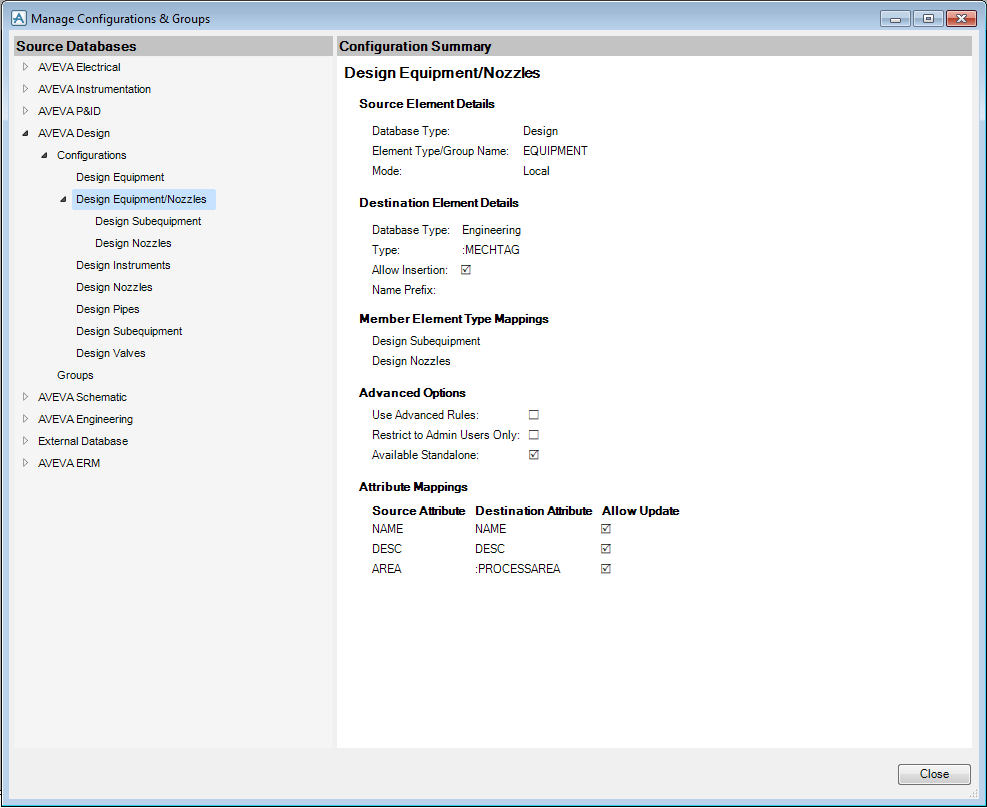Select AVEVA Schematic tree item
This screenshot has width=987, height=808.
[82, 397]
